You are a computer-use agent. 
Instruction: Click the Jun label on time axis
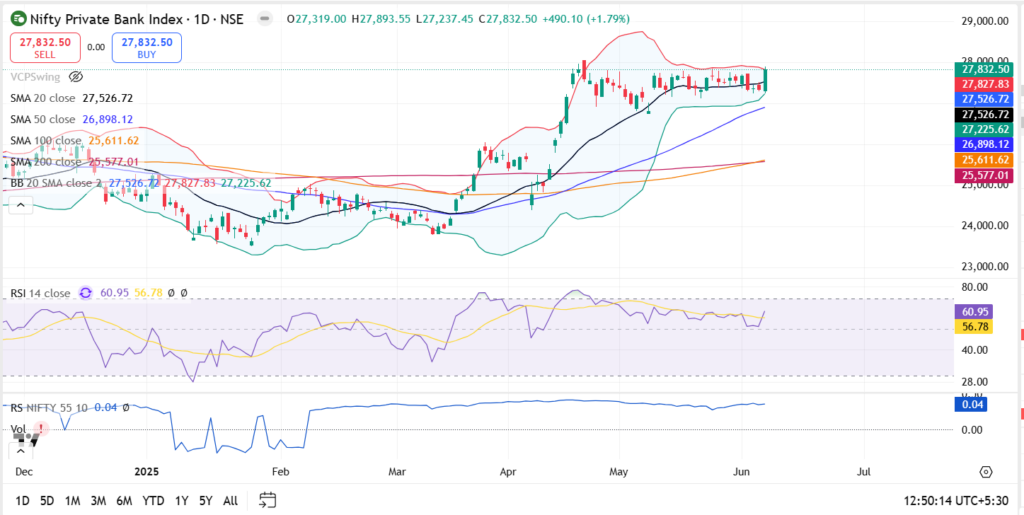741,471
